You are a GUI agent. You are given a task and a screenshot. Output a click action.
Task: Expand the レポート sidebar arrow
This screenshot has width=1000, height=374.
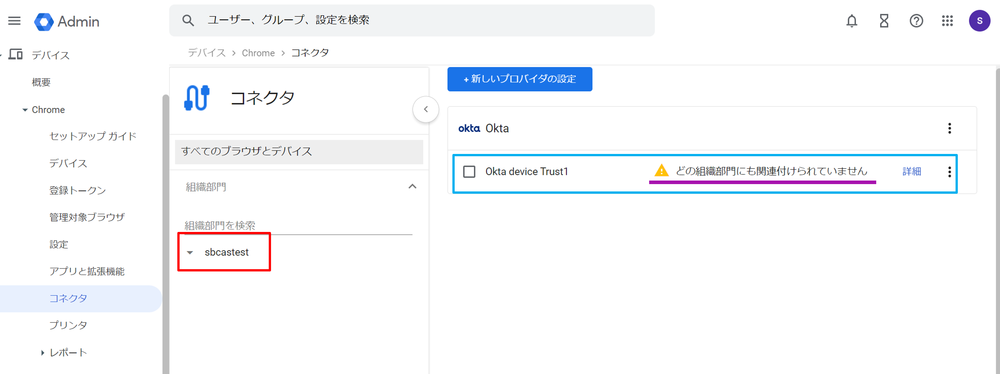coord(42,352)
